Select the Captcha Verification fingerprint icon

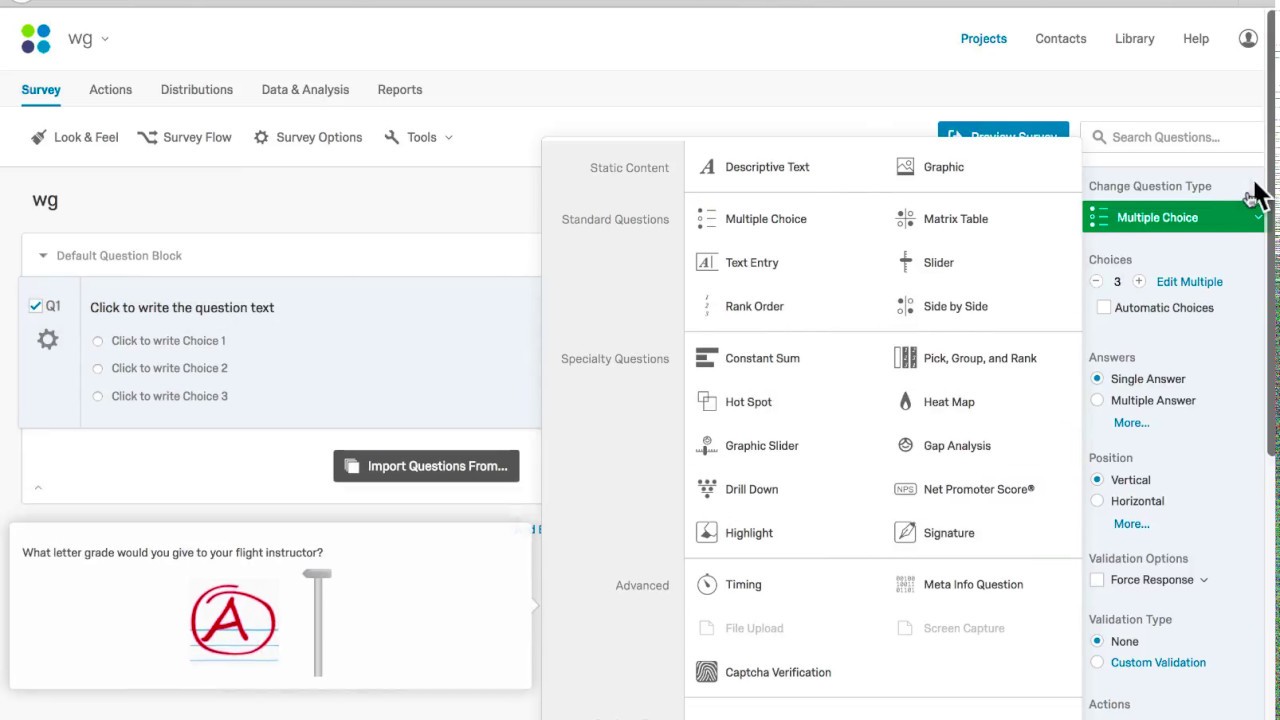pos(707,672)
